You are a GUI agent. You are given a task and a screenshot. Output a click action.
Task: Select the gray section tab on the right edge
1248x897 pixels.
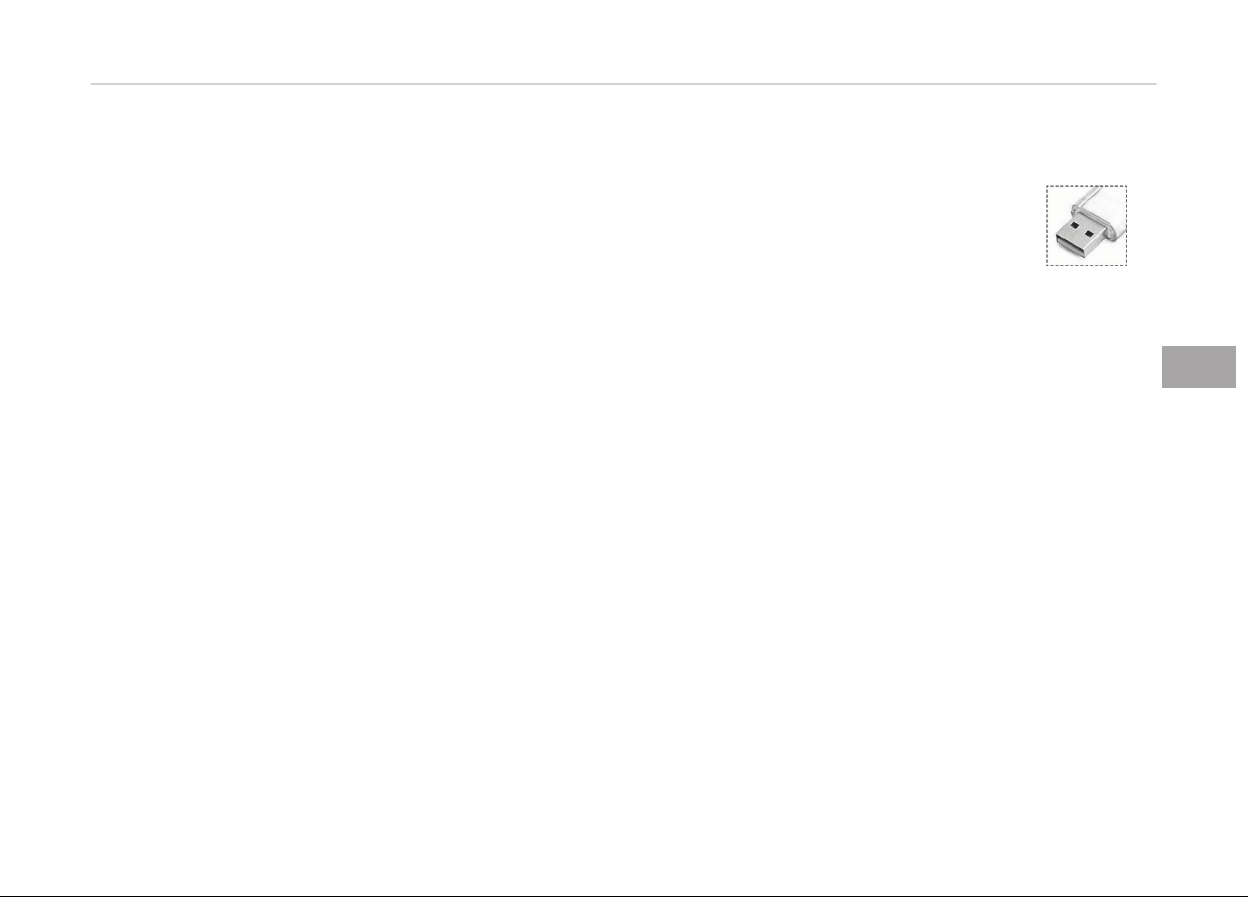point(1198,366)
